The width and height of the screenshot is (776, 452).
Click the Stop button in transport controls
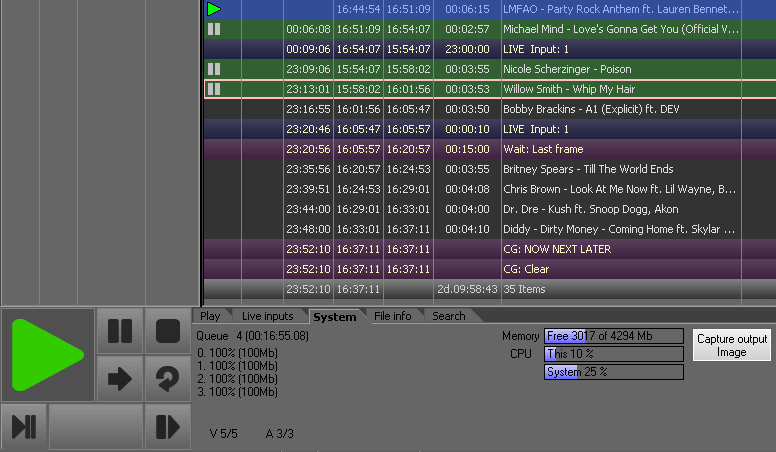pos(167,331)
